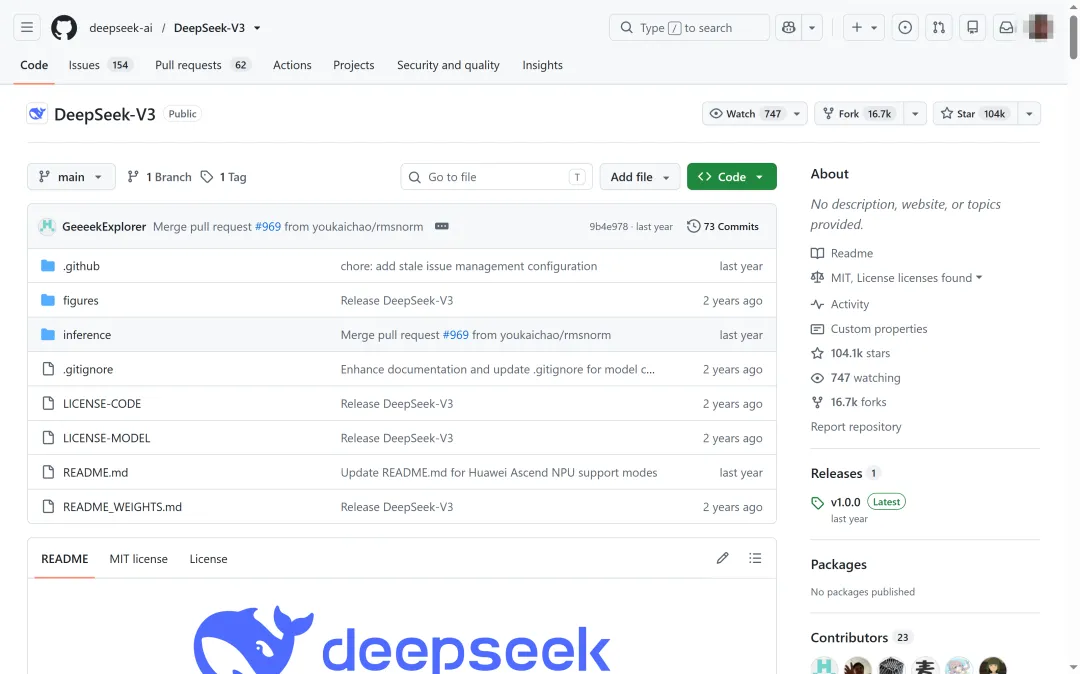
Task: Click the first contributor avatar
Action: coord(824,667)
